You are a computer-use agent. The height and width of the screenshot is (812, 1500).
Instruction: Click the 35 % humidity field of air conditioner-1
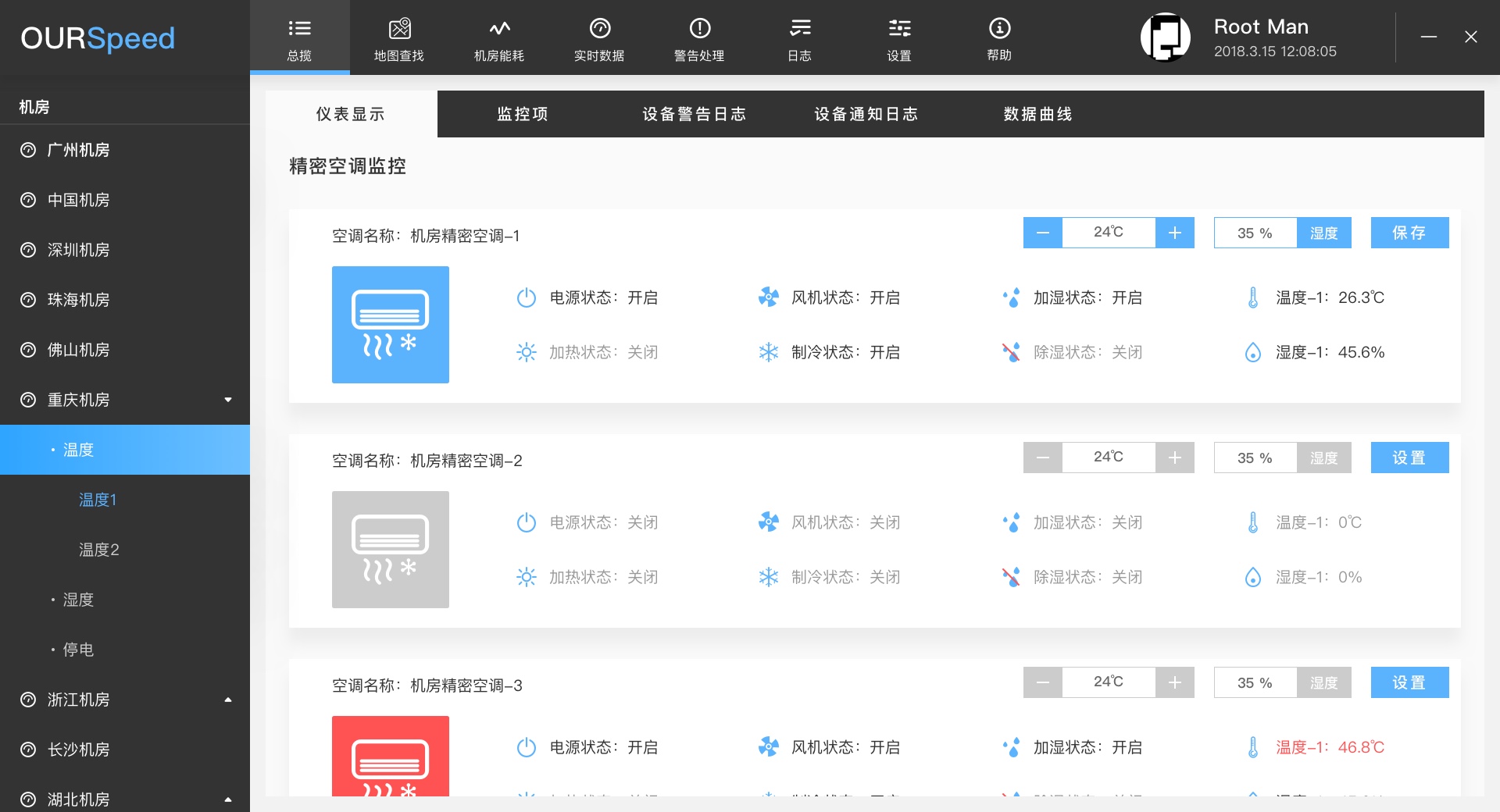(x=1255, y=233)
